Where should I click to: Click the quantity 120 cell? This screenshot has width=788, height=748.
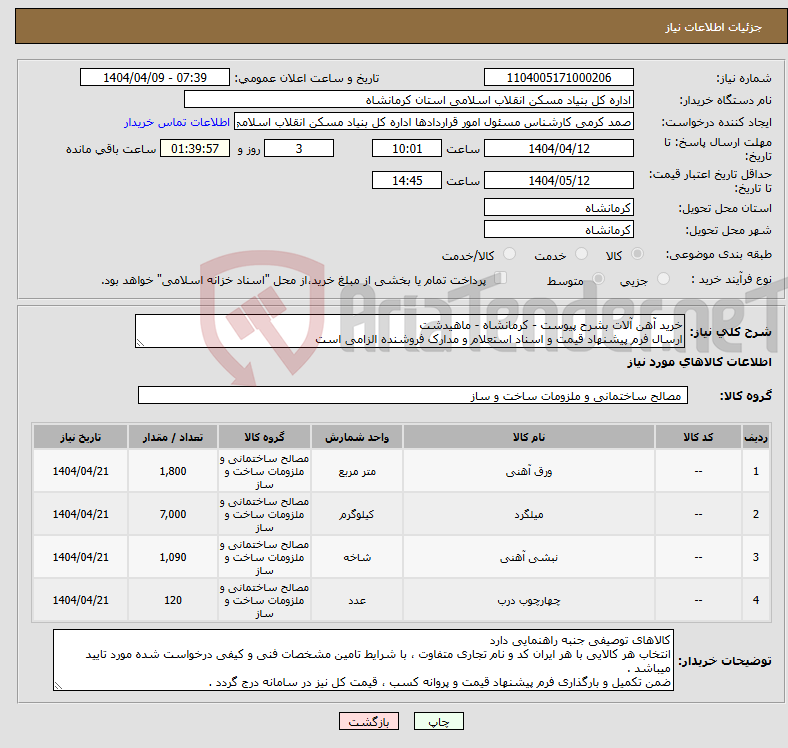(173, 600)
